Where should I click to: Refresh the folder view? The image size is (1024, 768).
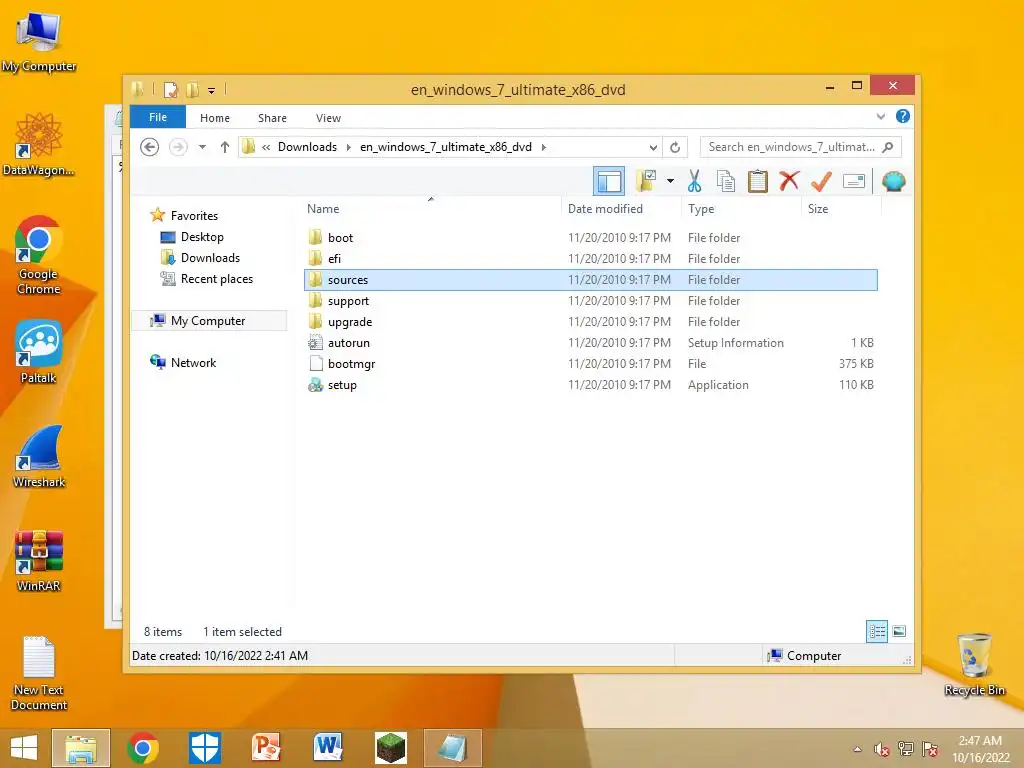(x=675, y=148)
